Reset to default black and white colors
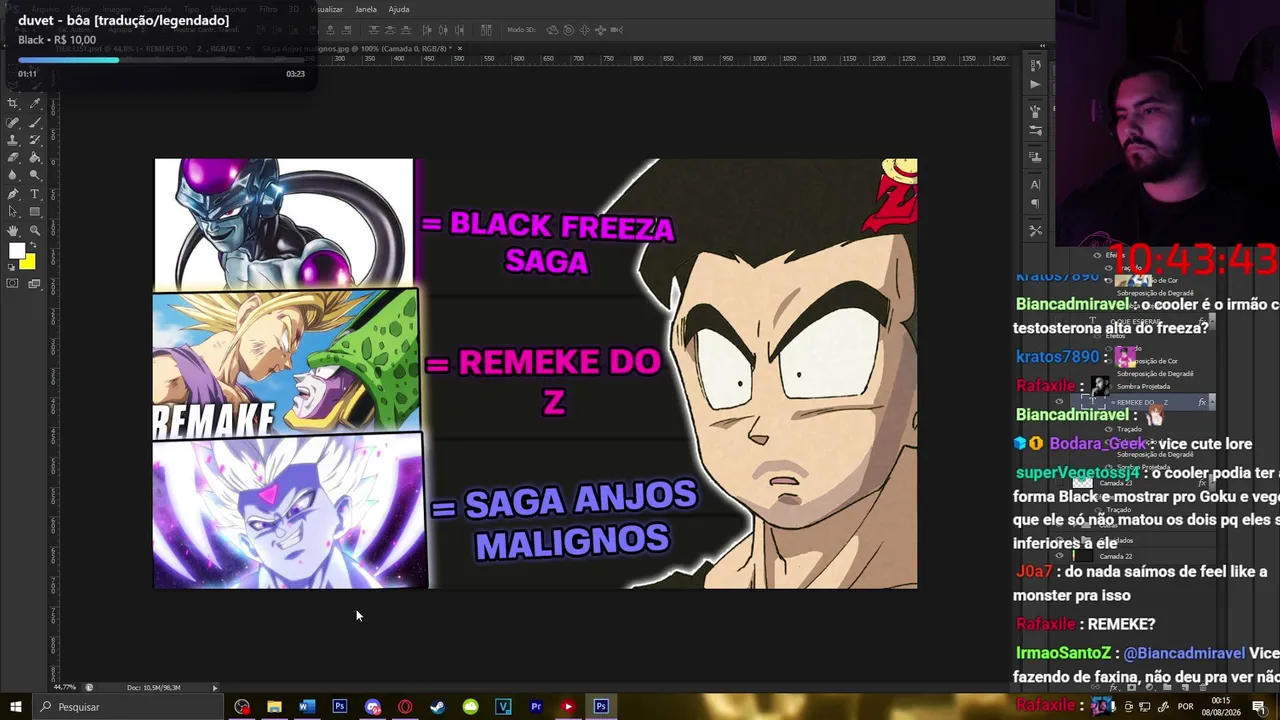Image resolution: width=1280 pixels, height=720 pixels. click(11, 267)
